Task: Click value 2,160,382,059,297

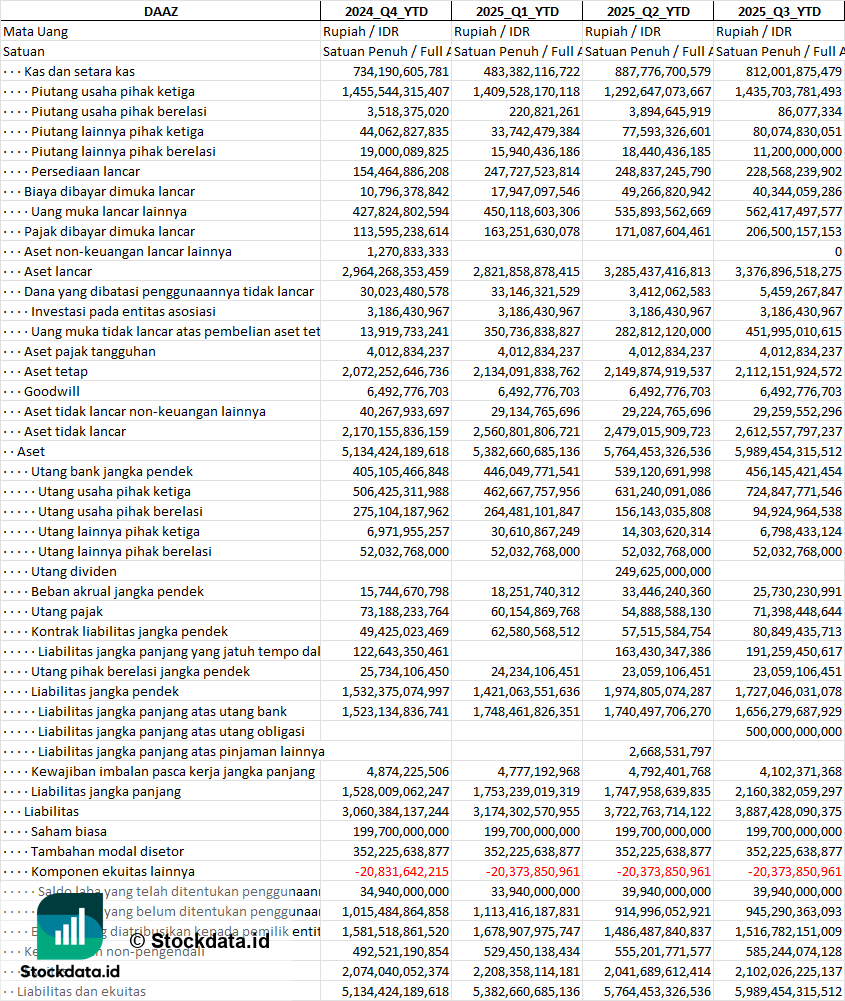Action: click(788, 792)
